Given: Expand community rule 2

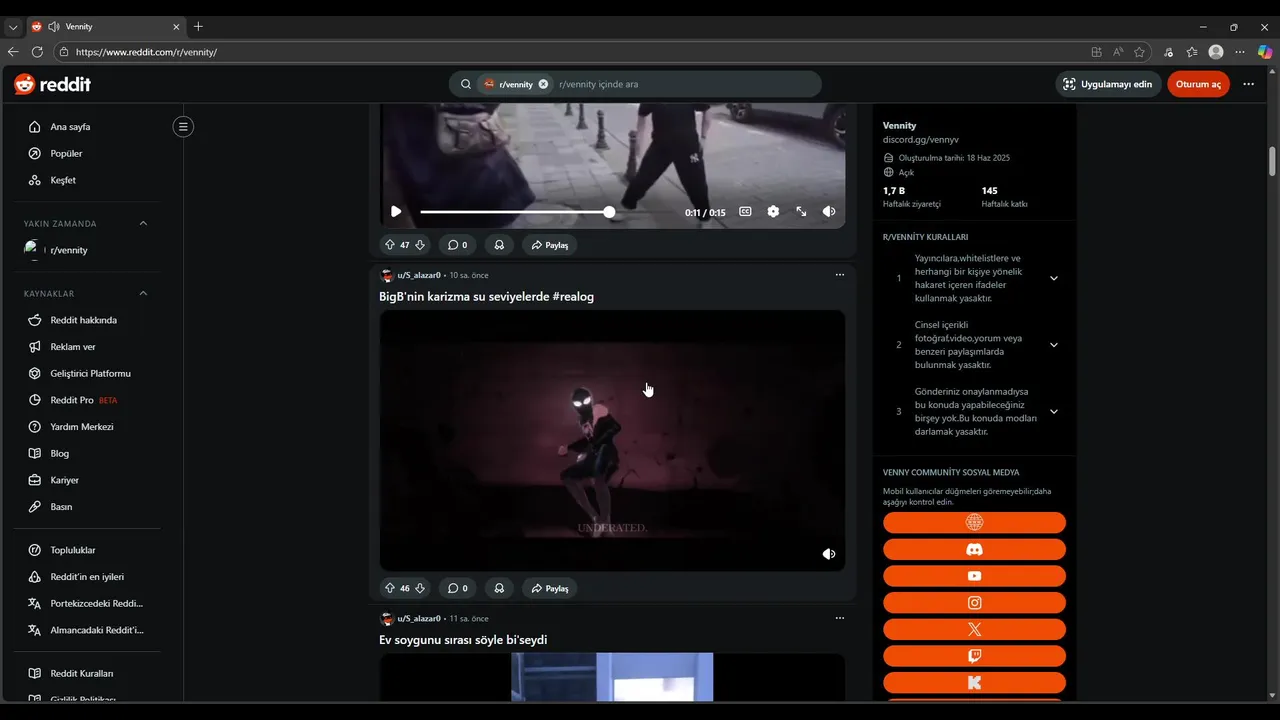Looking at the screenshot, I should [1054, 345].
